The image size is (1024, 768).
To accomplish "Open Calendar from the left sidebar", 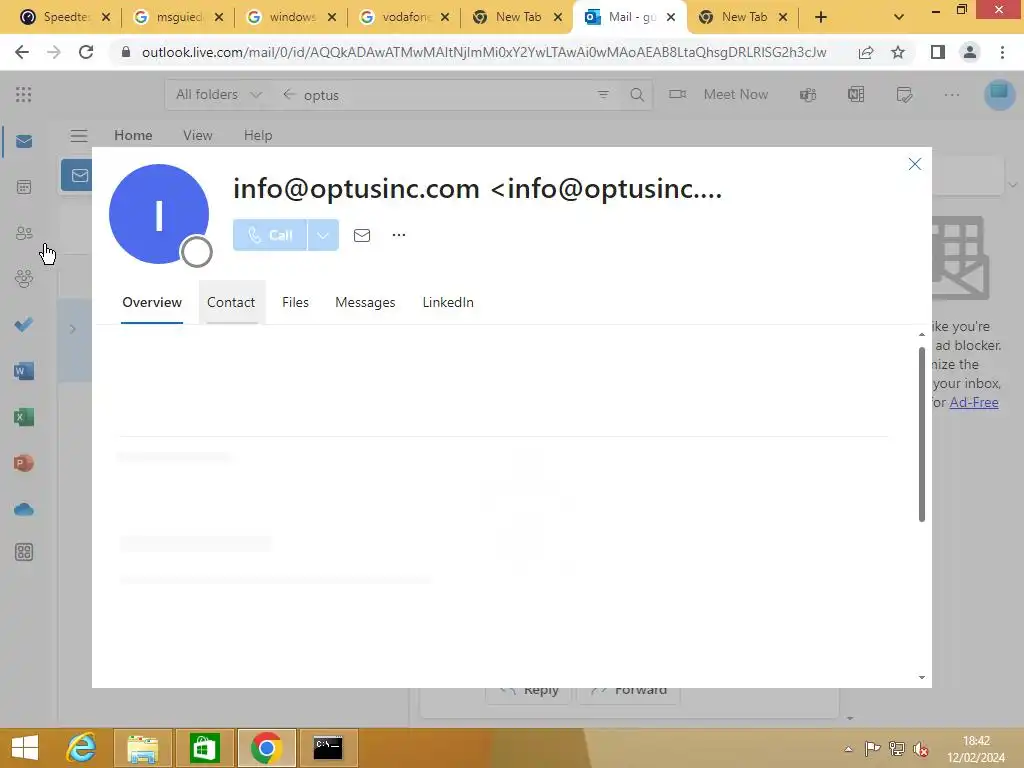I will pyautogui.click(x=24, y=187).
